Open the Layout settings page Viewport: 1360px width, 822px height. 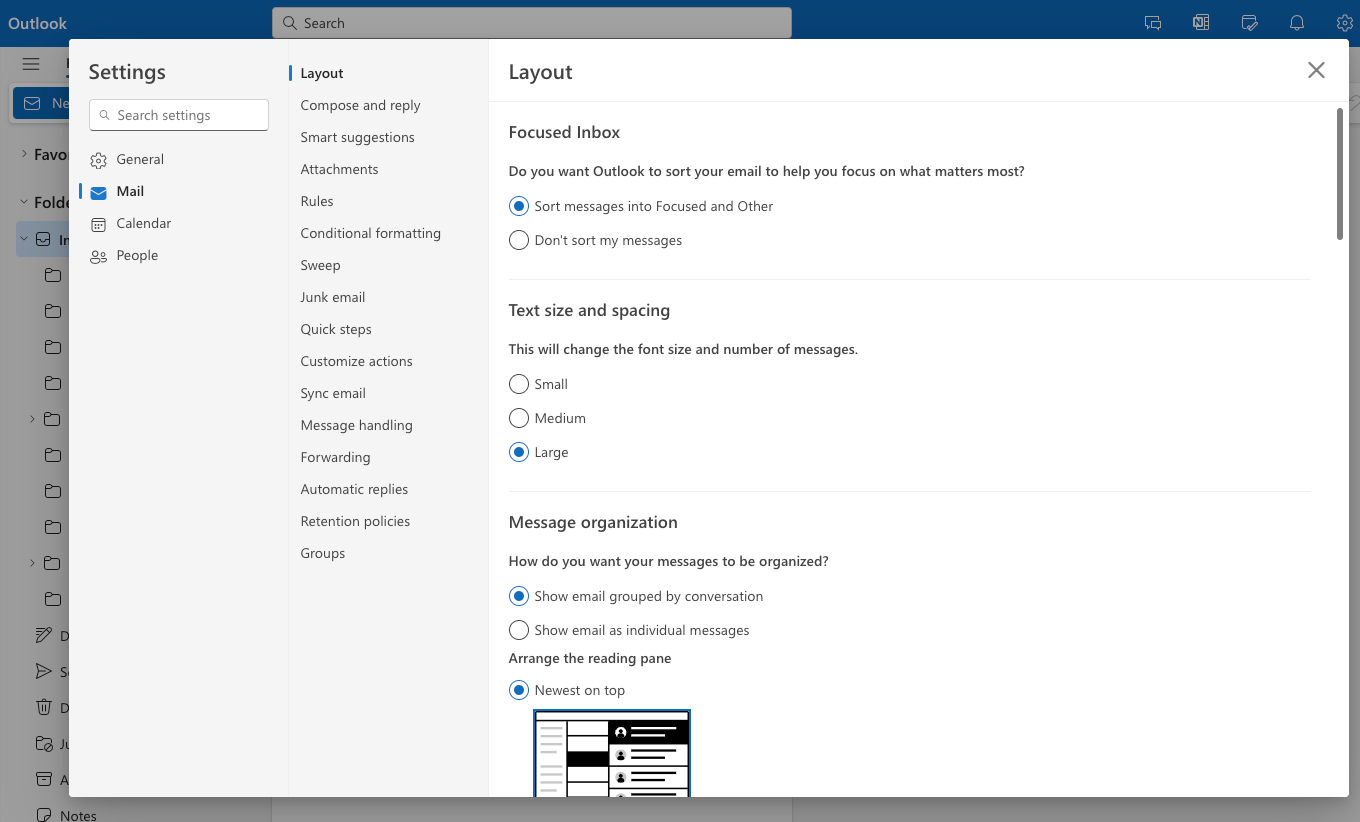click(322, 73)
